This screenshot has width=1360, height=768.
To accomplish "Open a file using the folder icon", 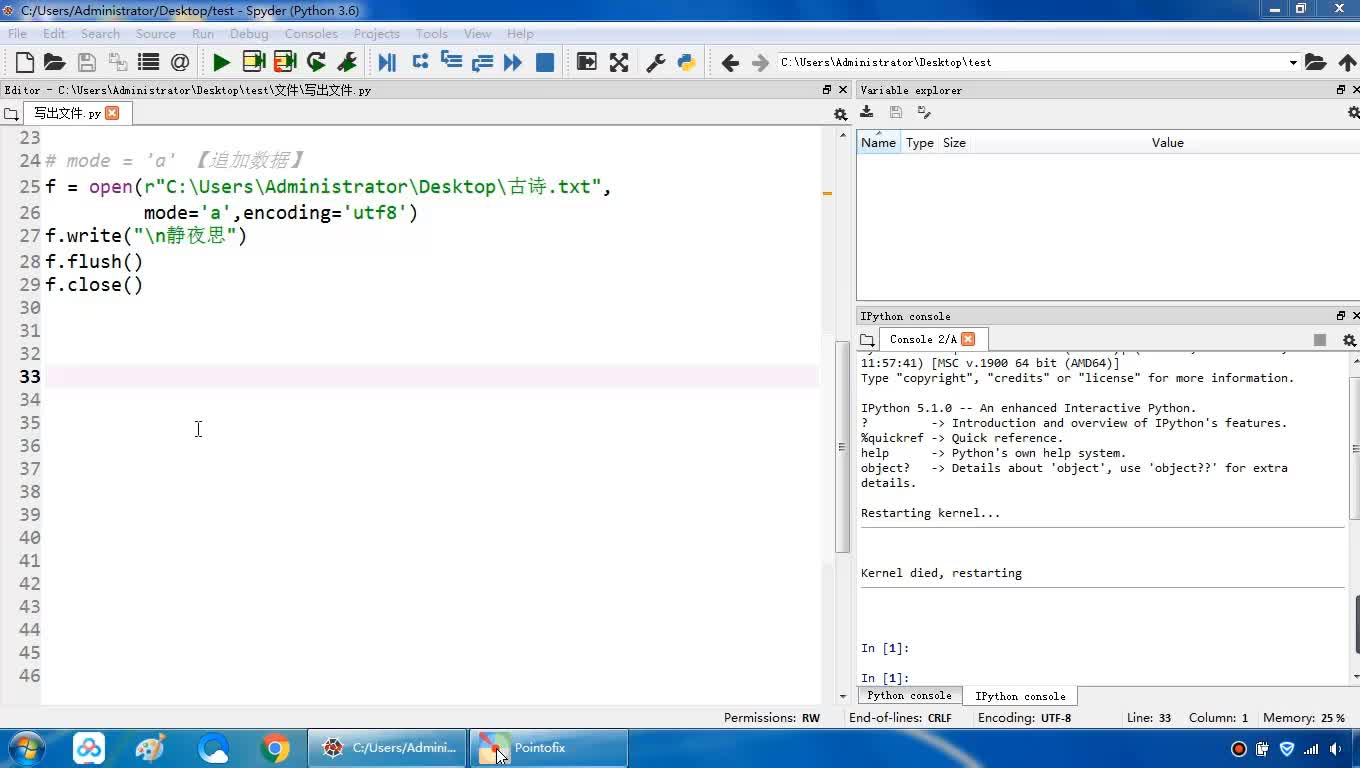I will (55, 62).
